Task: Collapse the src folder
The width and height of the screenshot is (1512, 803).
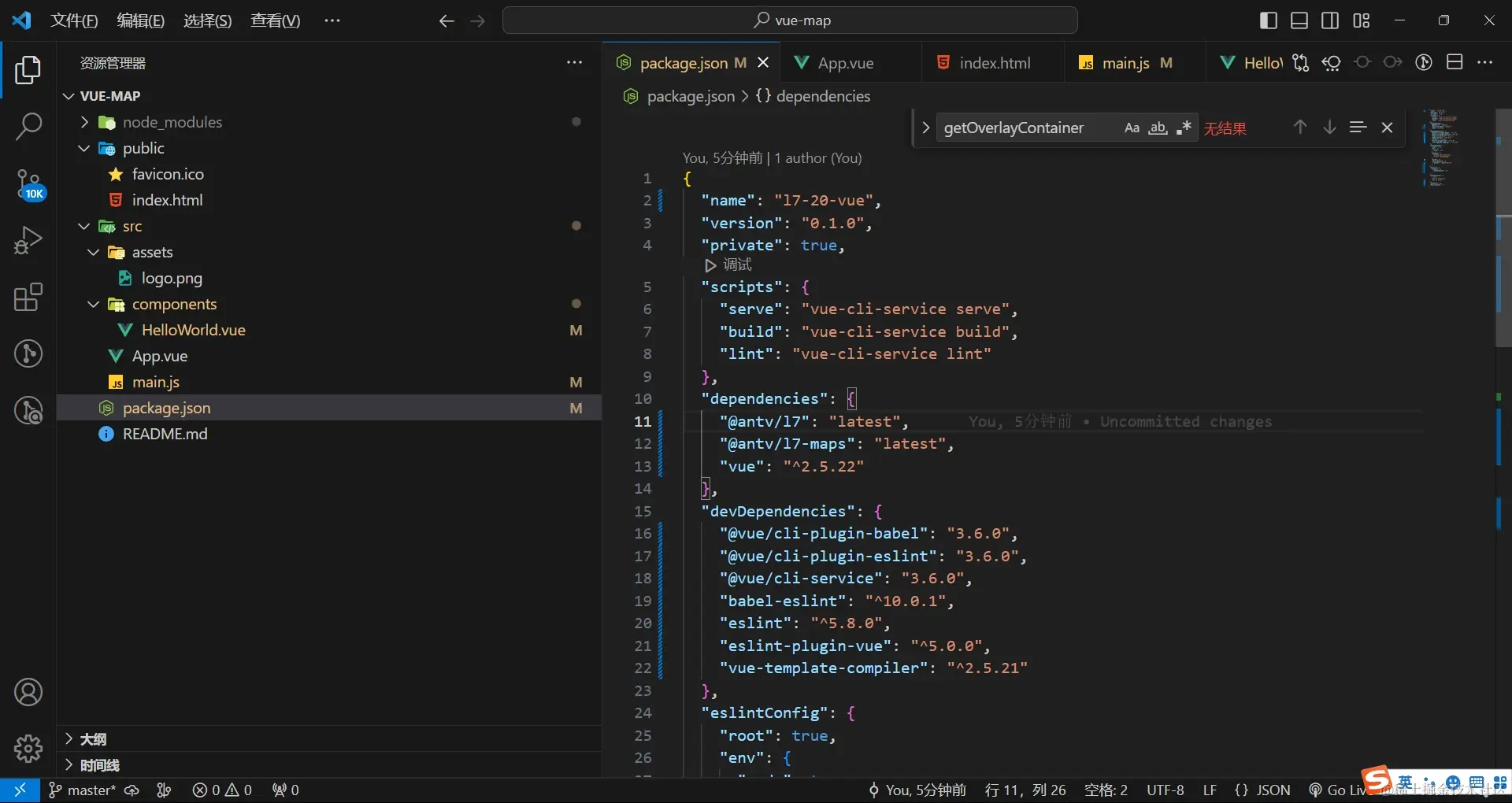Action: point(84,226)
